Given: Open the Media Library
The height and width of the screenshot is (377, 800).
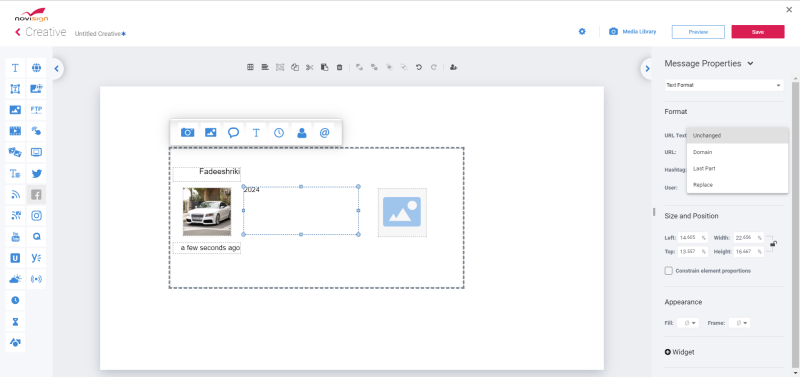Looking at the screenshot, I should (633, 32).
